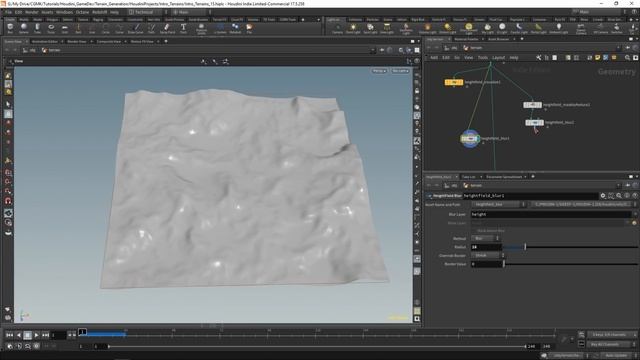The image size is (640, 360).
Task: Open the Method dropdown
Action: click(485, 238)
